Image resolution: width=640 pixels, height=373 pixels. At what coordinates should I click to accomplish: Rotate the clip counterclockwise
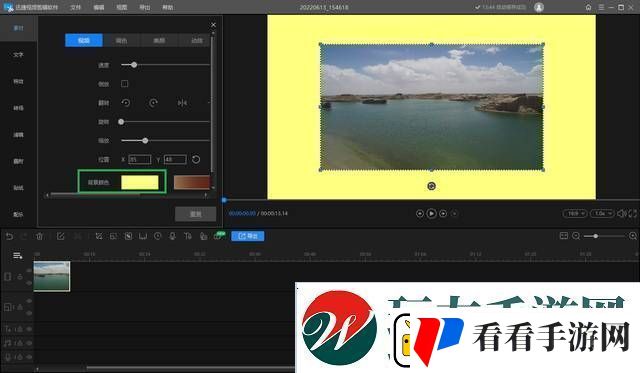[126, 103]
